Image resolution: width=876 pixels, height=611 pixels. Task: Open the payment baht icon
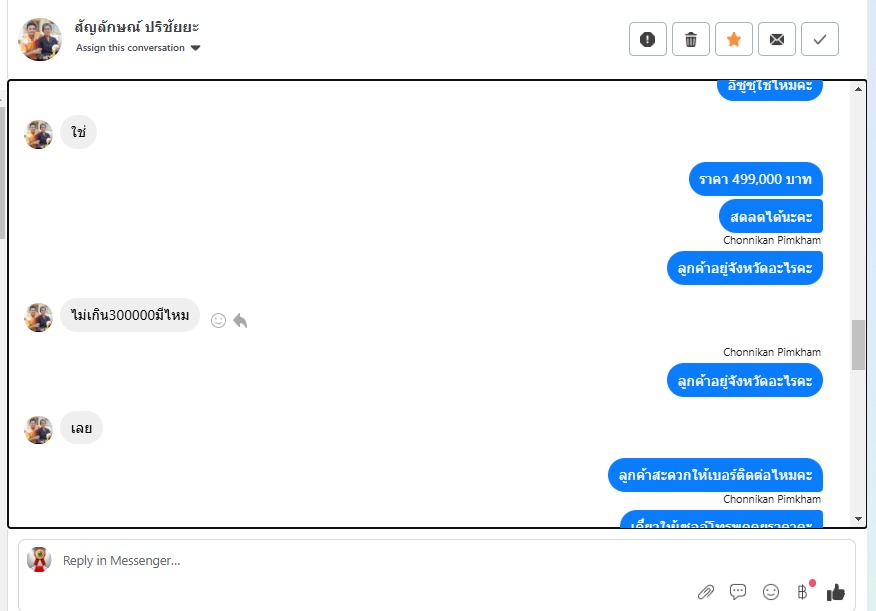[x=802, y=592]
